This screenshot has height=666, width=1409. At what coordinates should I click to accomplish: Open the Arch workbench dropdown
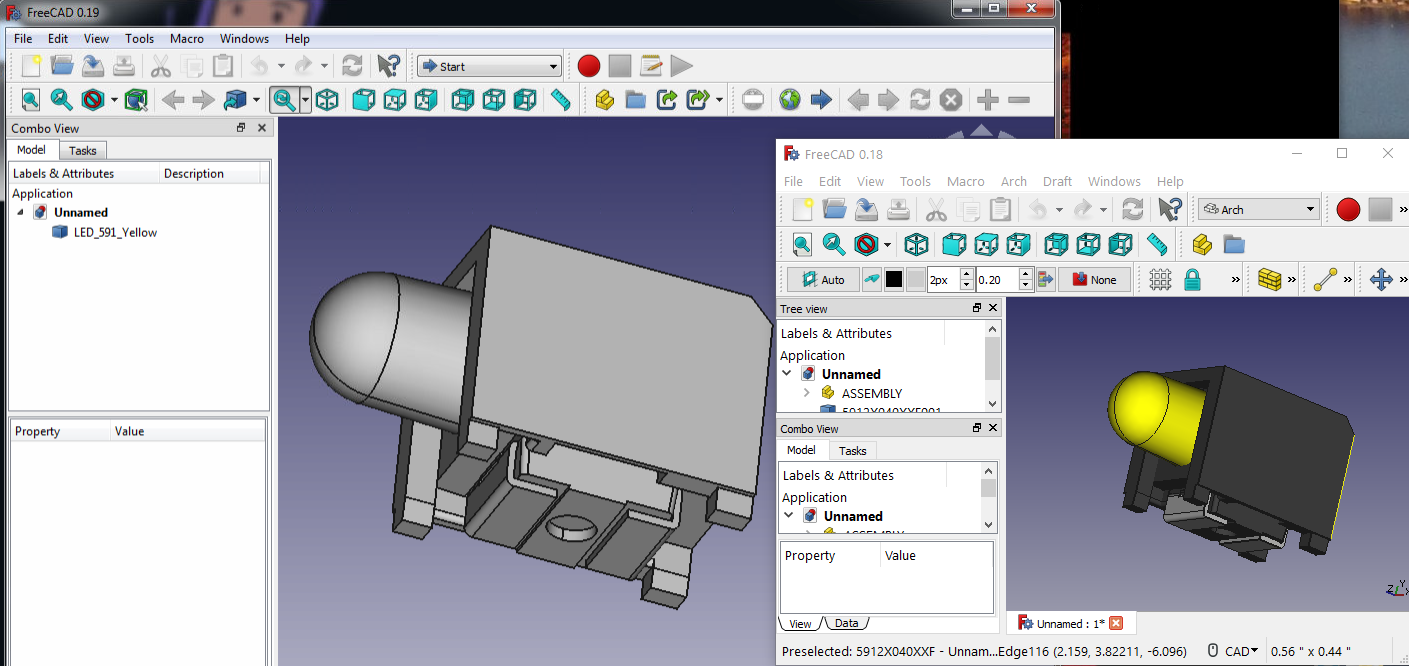point(1258,209)
